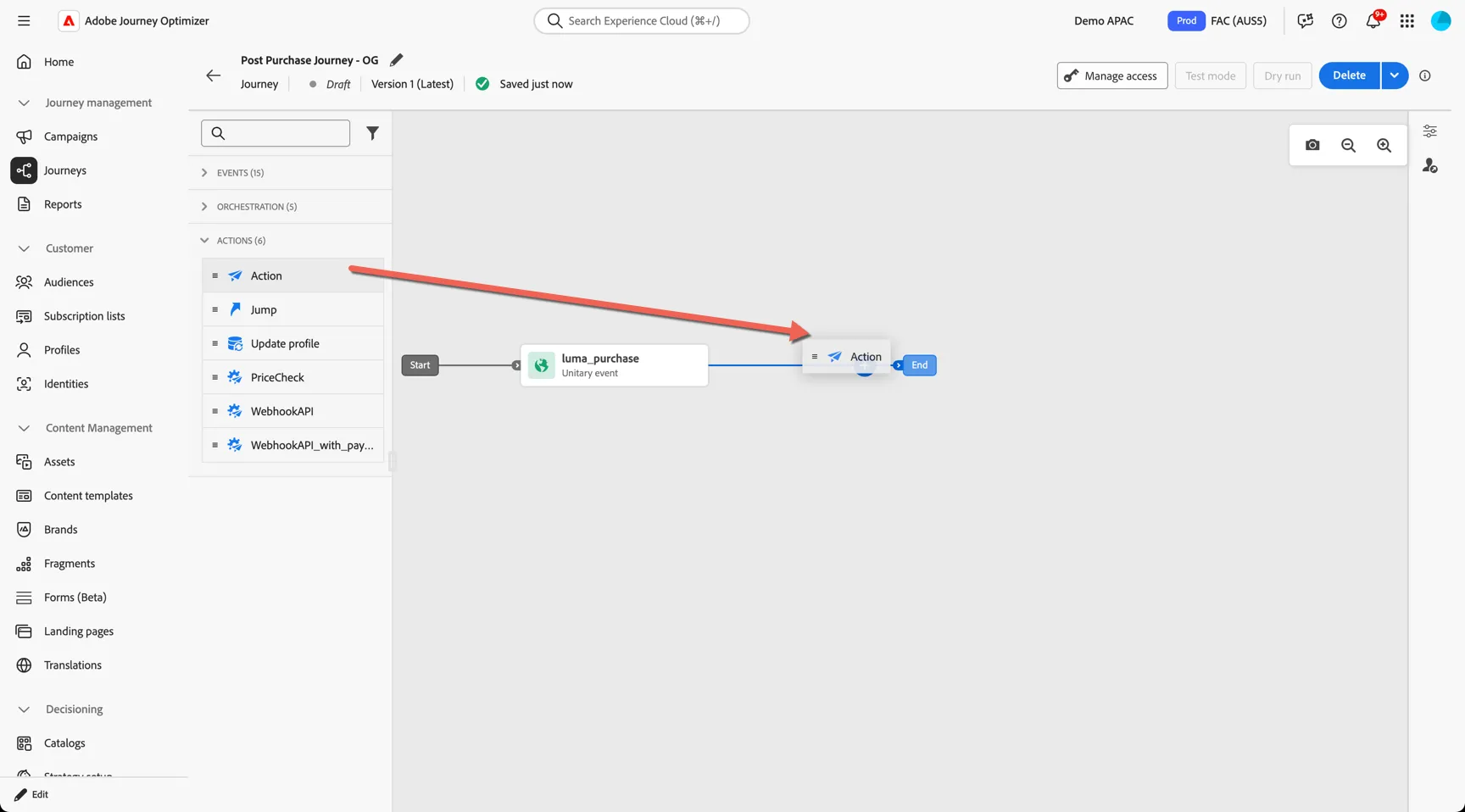The height and width of the screenshot is (812, 1465).
Task: Focus the palette search field
Action: click(276, 133)
